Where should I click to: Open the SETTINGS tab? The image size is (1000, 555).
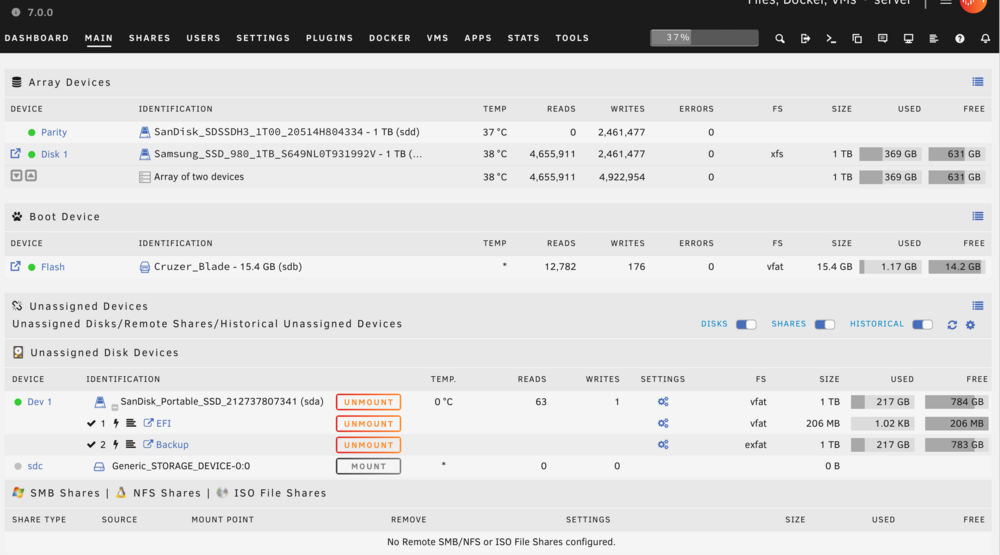[x=263, y=38]
